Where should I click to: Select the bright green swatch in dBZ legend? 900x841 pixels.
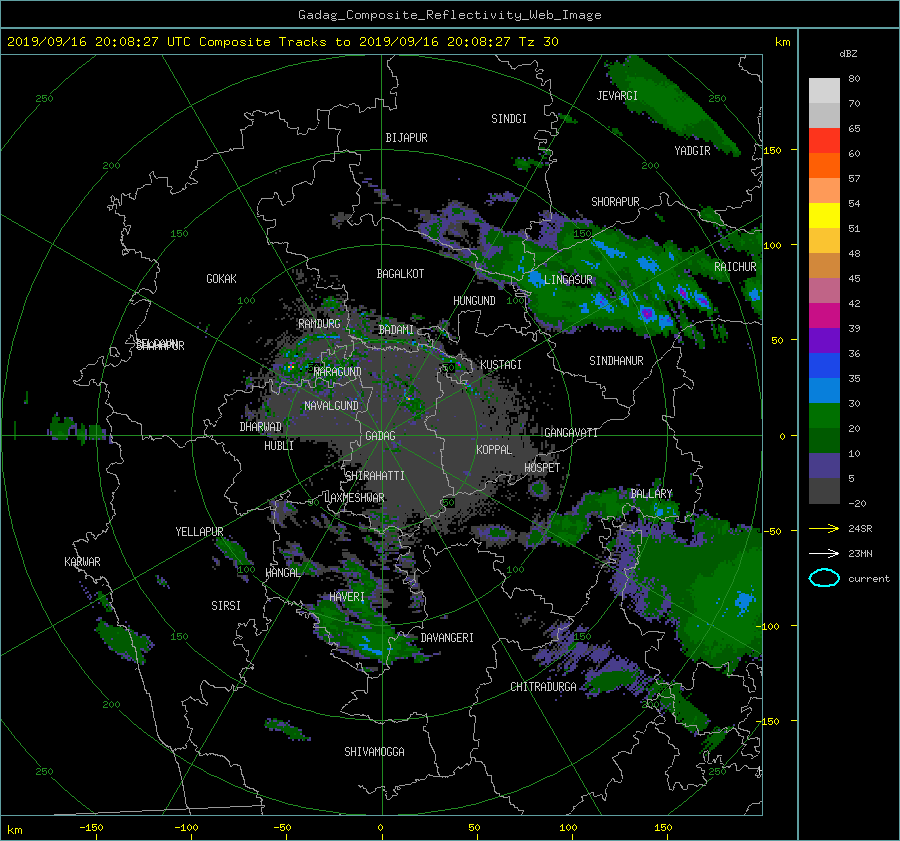click(x=824, y=415)
